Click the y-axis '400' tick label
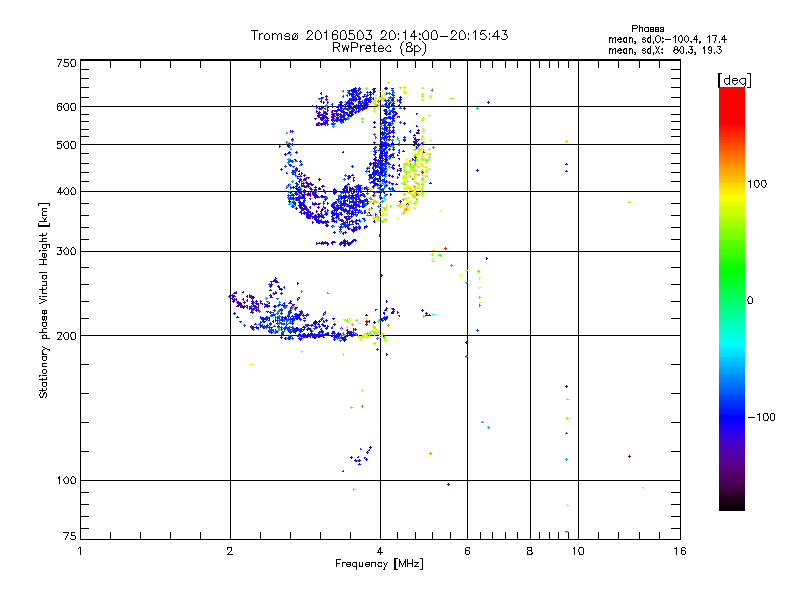This screenshot has width=800, height=600. click(66, 192)
